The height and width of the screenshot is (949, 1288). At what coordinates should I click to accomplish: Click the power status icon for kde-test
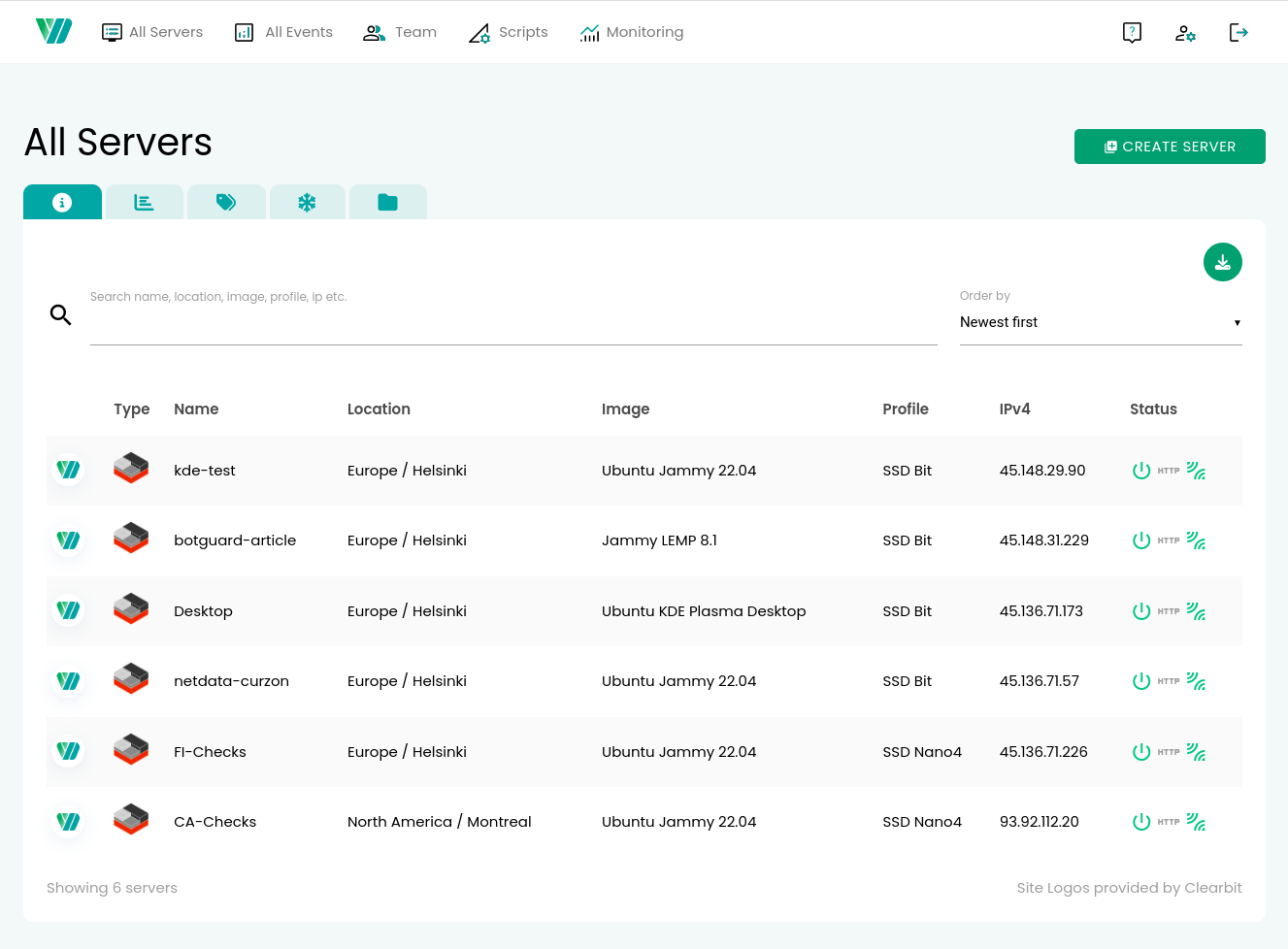coord(1141,471)
